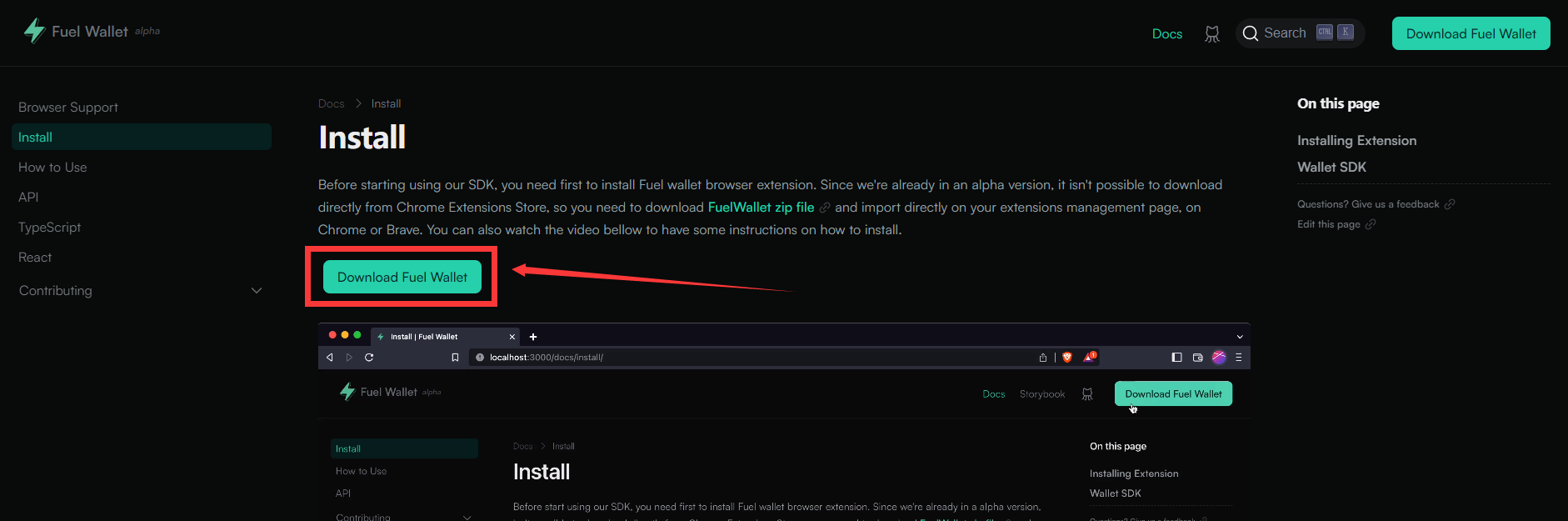Jump to the Installing Extension section

tap(1356, 141)
